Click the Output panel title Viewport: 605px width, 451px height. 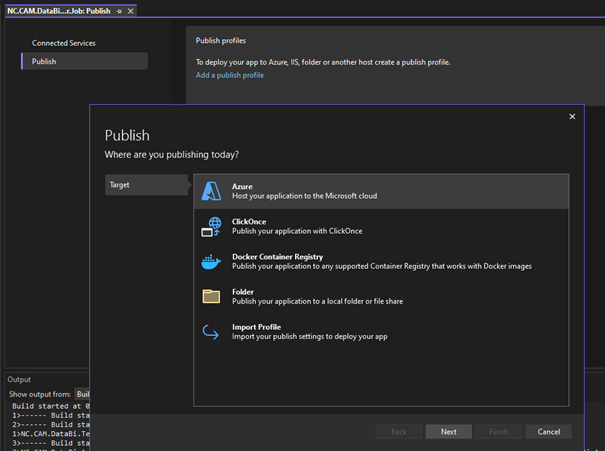pos(19,379)
